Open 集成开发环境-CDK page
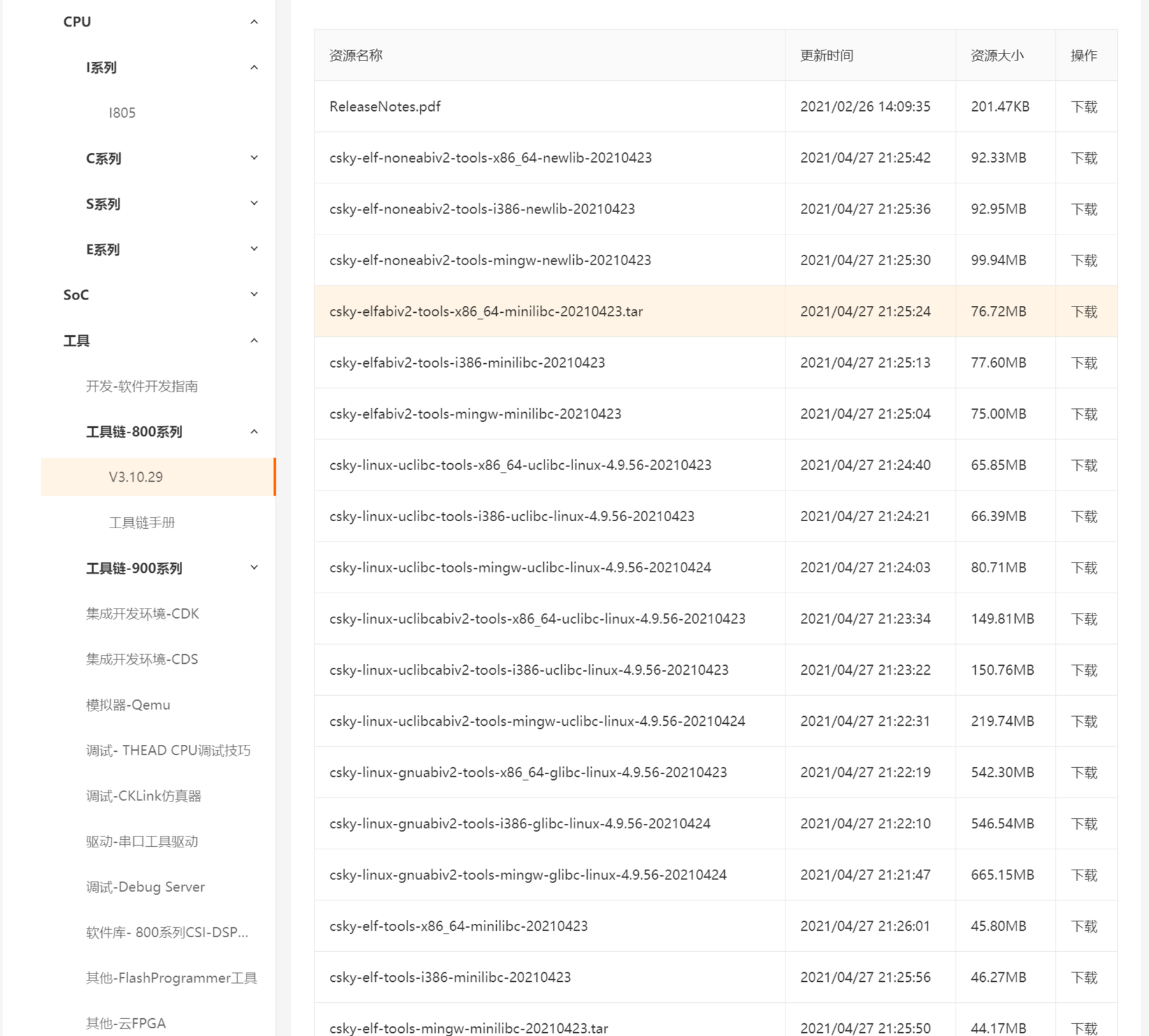This screenshot has height=1036, width=1149. point(142,614)
